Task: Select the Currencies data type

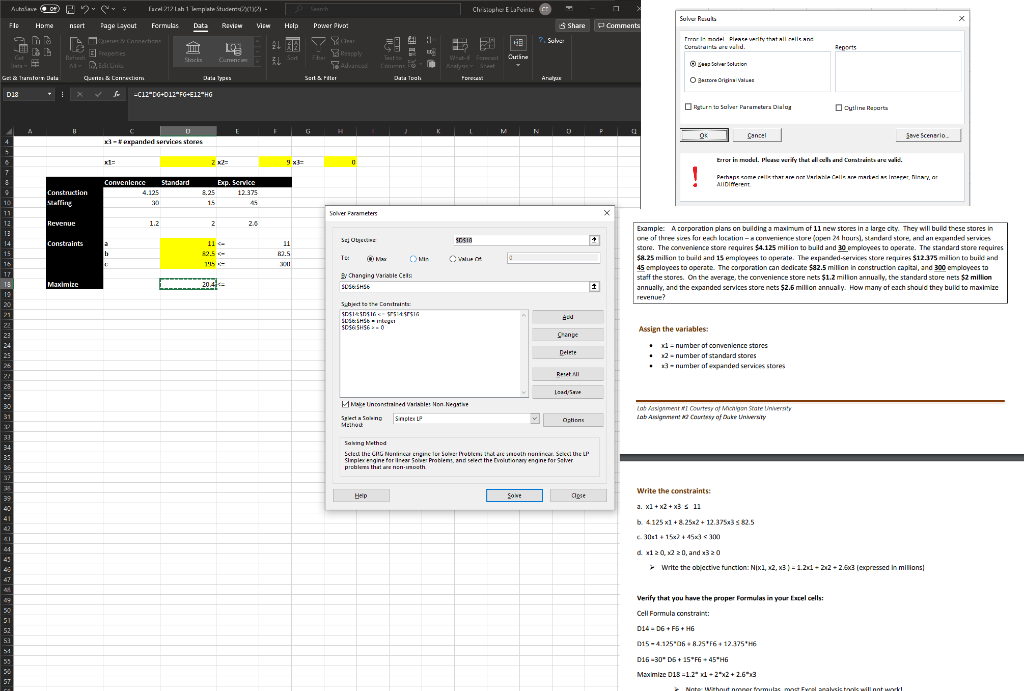Action: point(234,52)
